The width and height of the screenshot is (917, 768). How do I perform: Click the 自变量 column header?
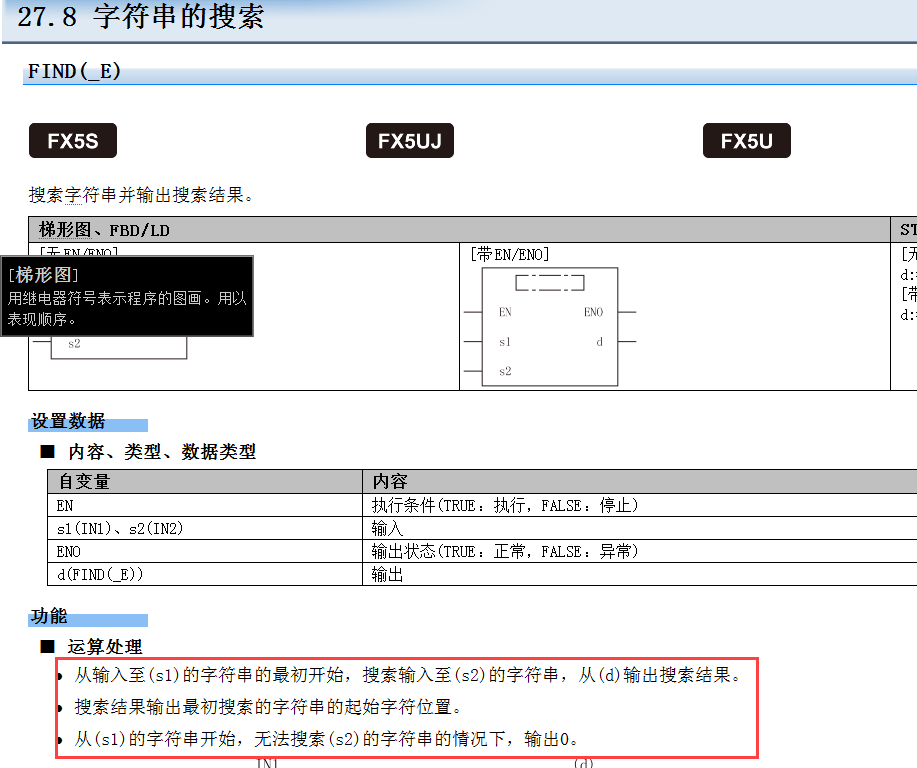click(x=84, y=482)
